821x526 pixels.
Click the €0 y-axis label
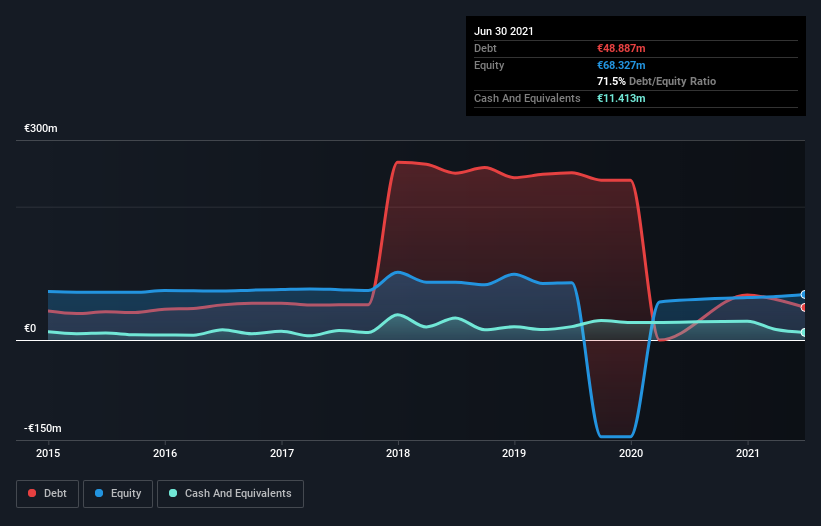tap(30, 328)
